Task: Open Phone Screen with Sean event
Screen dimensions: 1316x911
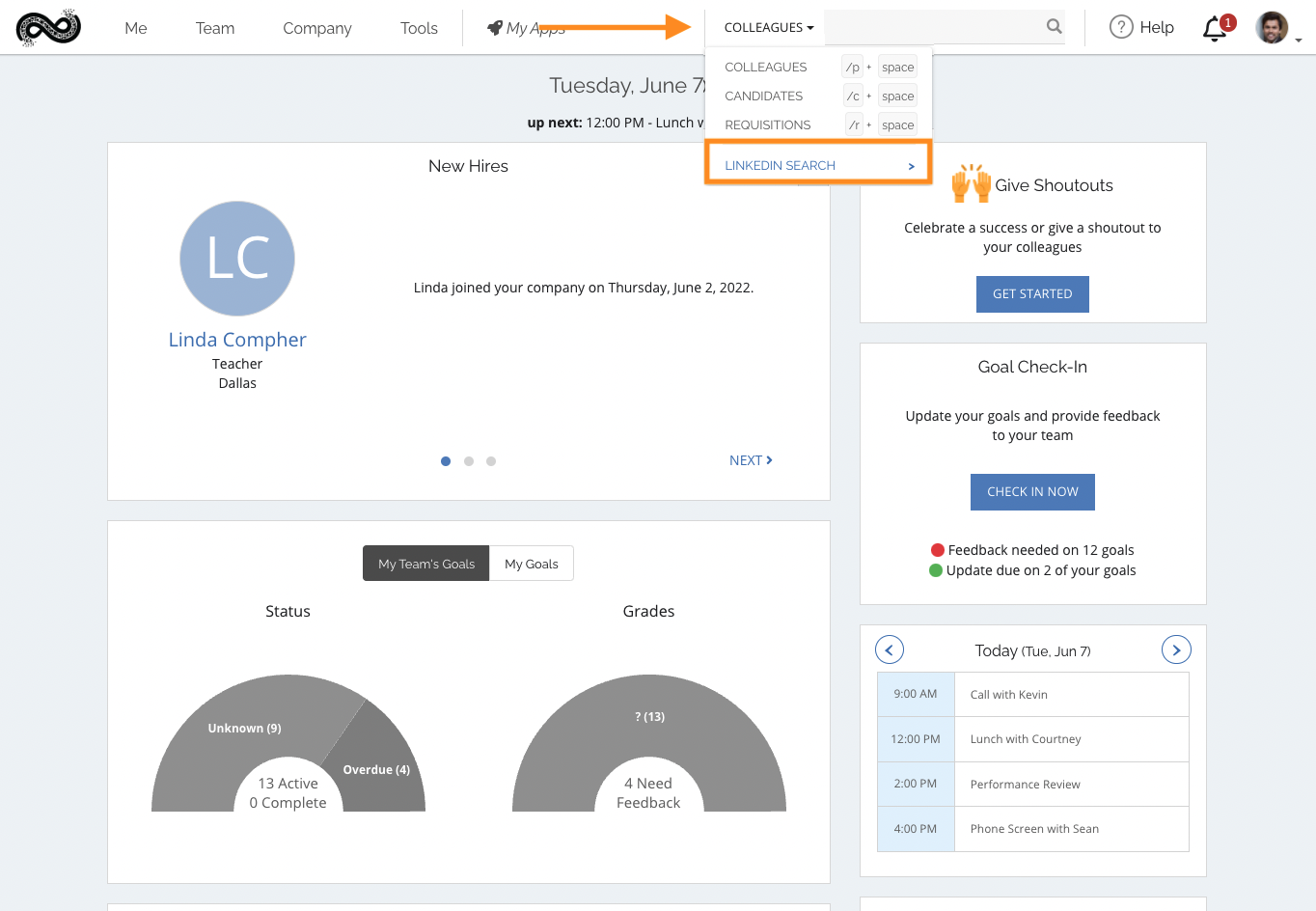Action: tap(1071, 829)
